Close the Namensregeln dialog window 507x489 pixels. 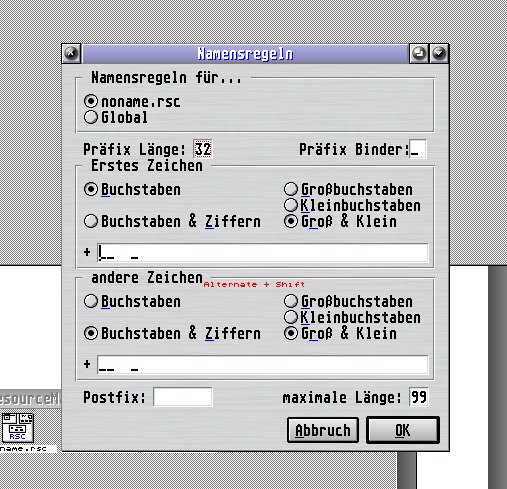(x=71, y=53)
